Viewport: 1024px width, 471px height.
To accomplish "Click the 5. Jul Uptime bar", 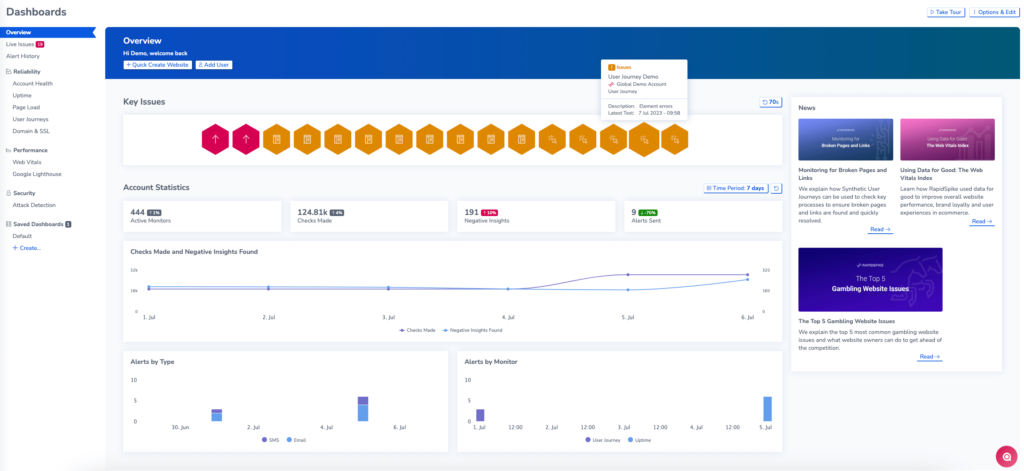I will [x=767, y=409].
